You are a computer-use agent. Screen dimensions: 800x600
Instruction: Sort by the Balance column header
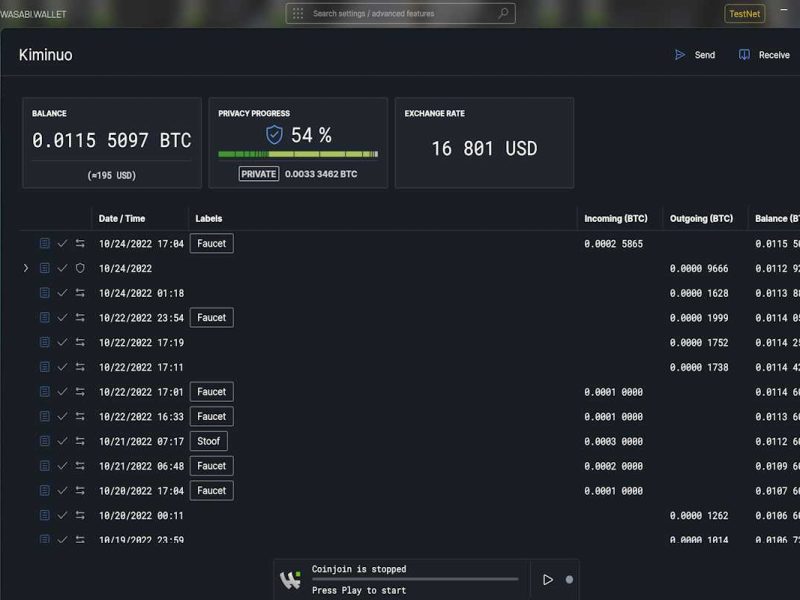(777, 218)
